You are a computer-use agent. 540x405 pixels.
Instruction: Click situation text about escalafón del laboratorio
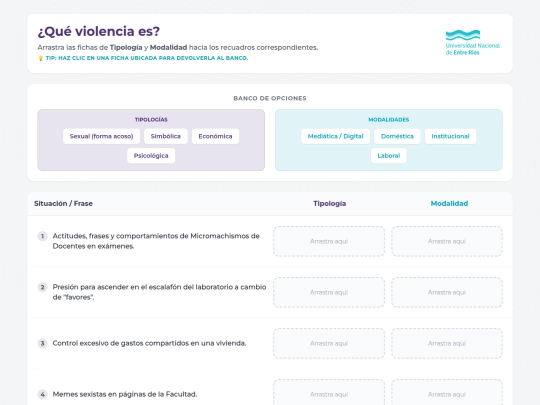point(159,292)
